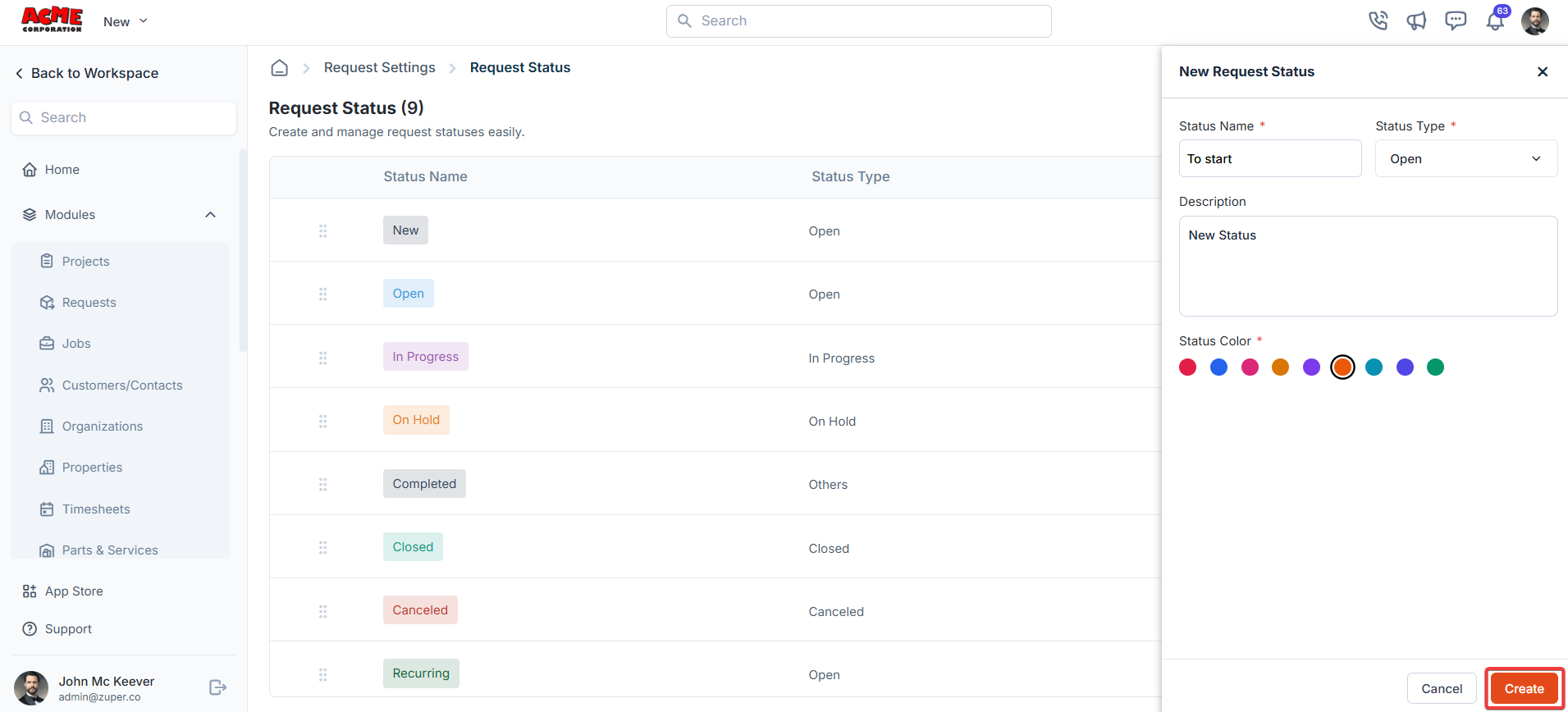Select the teal status color

(x=1374, y=367)
